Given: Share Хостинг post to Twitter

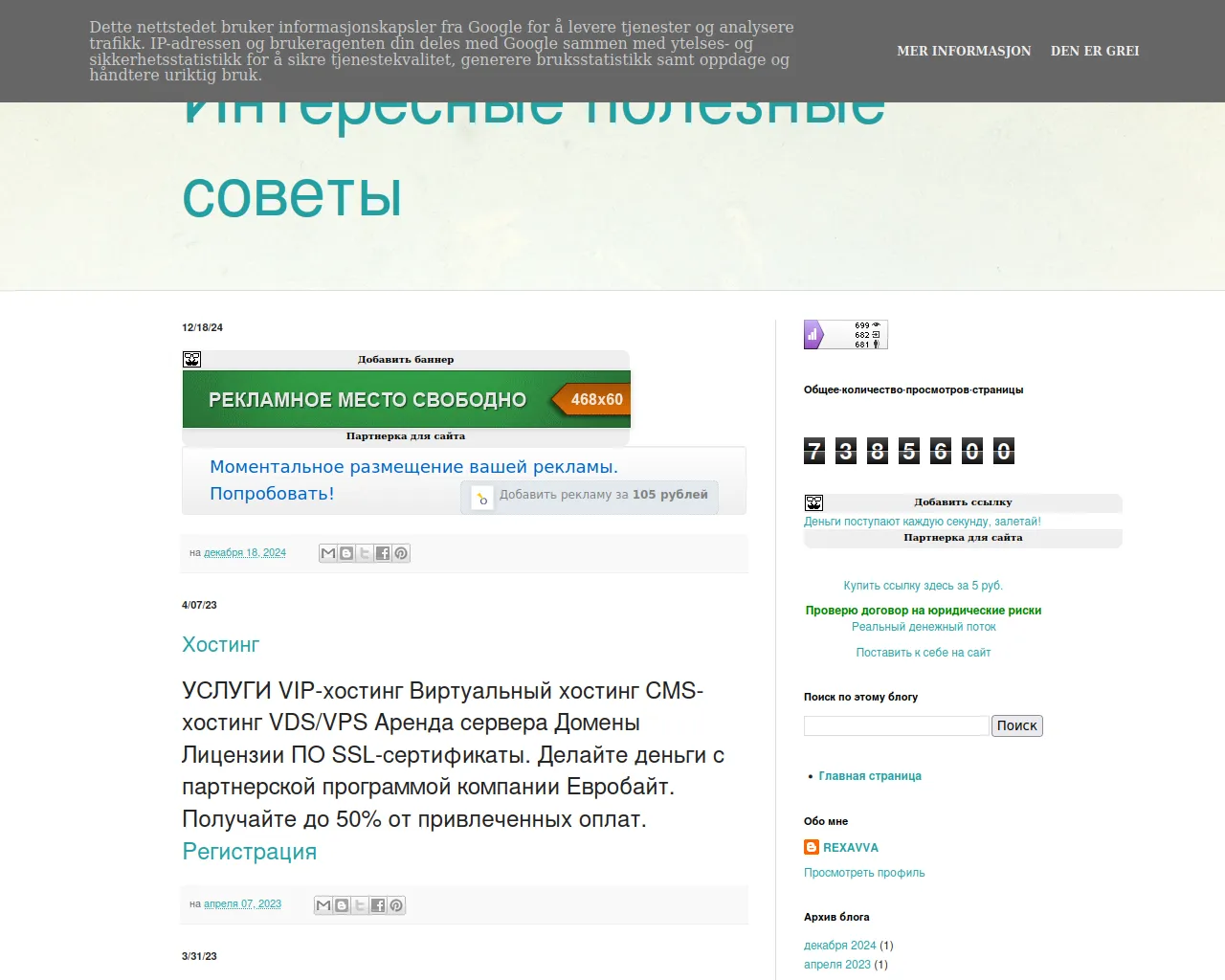Looking at the screenshot, I should pyautogui.click(x=360, y=905).
